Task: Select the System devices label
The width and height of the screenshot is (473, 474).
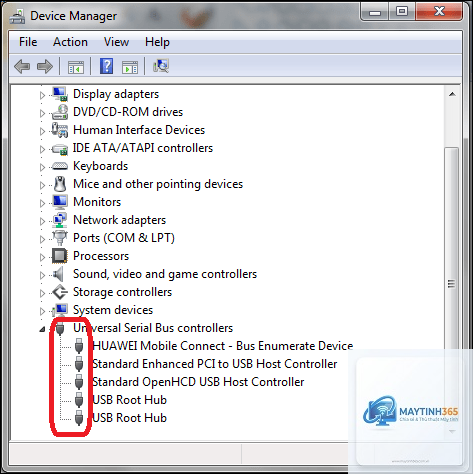Action: pos(113,310)
